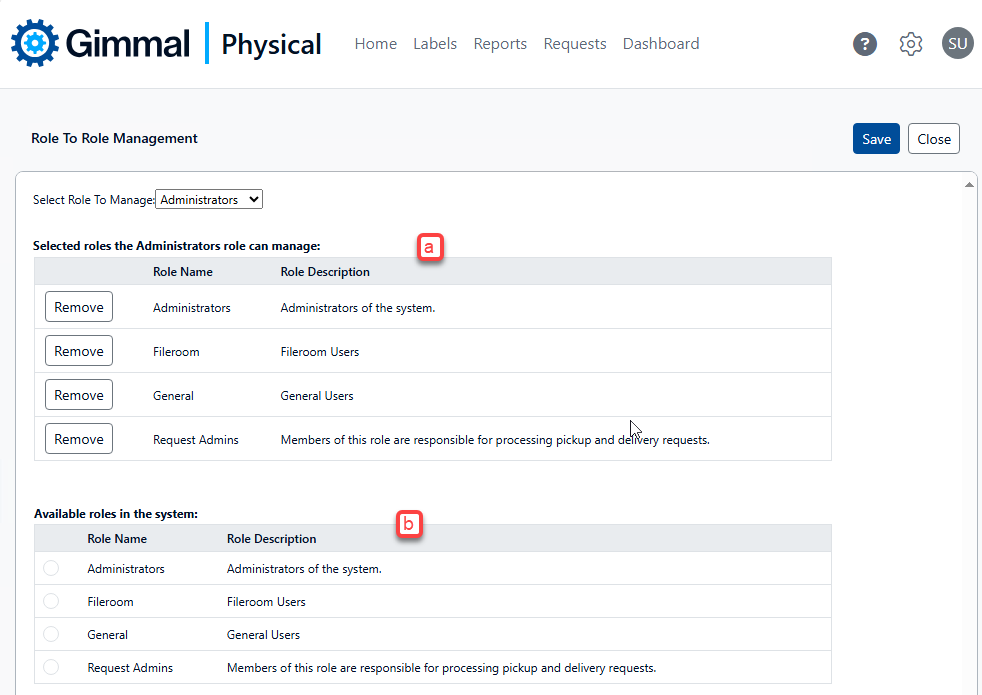Open the SU user avatar menu
This screenshot has height=695, width=982.
click(x=958, y=43)
